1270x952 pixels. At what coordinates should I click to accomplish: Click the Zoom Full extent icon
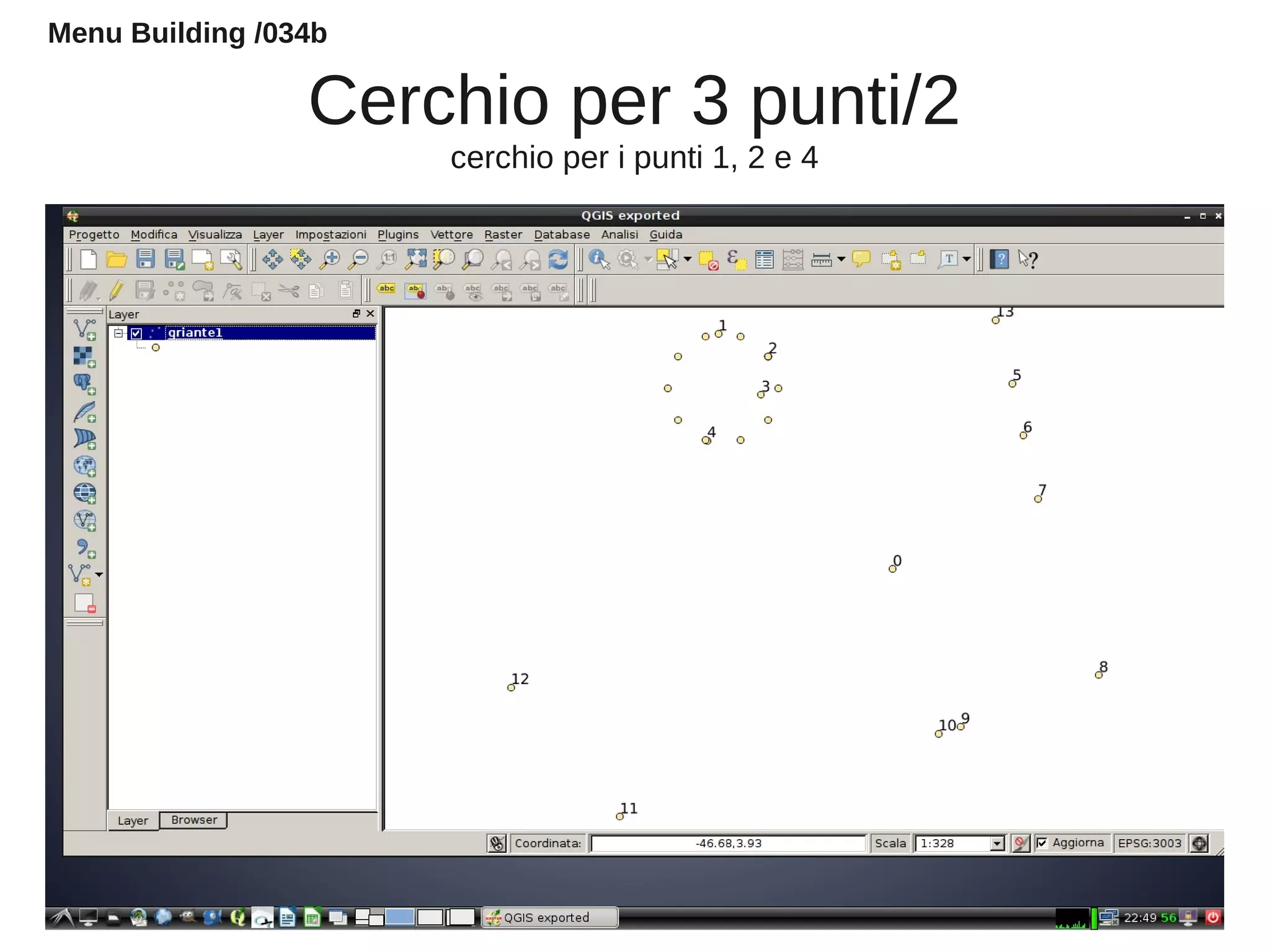tap(415, 259)
